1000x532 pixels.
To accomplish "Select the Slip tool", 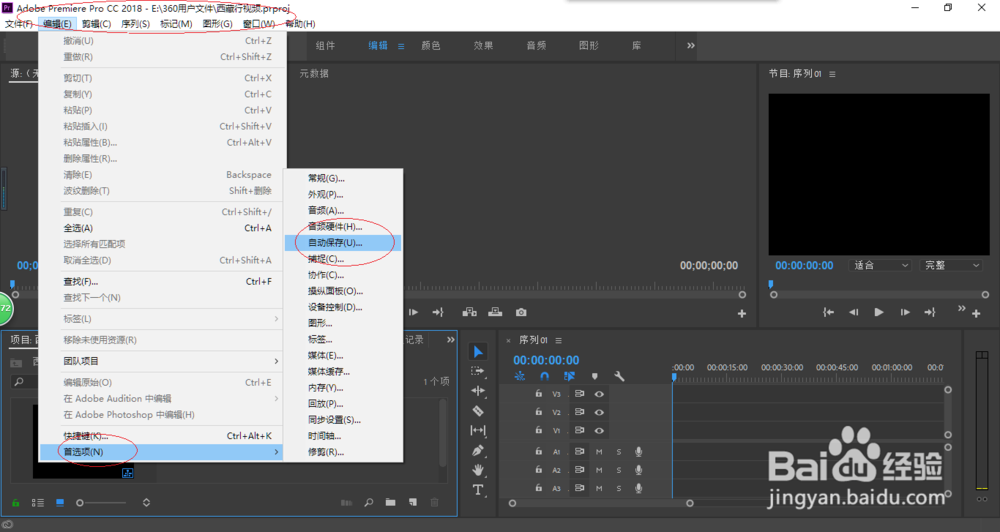I will (x=478, y=431).
